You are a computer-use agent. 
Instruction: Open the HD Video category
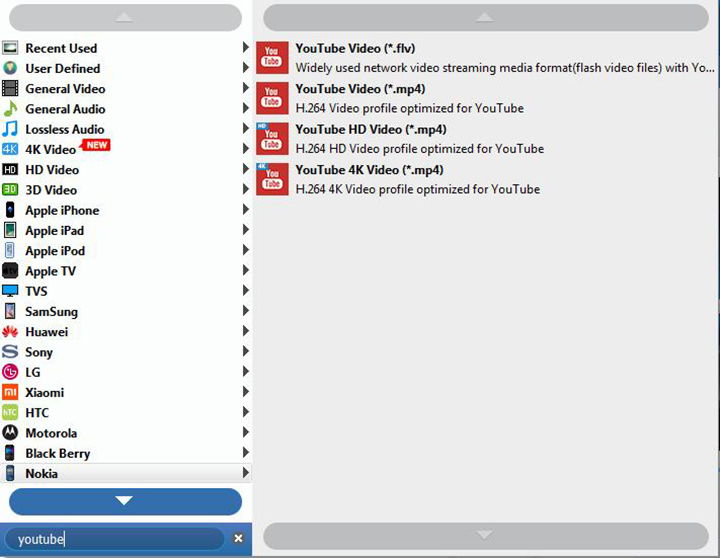(x=52, y=170)
